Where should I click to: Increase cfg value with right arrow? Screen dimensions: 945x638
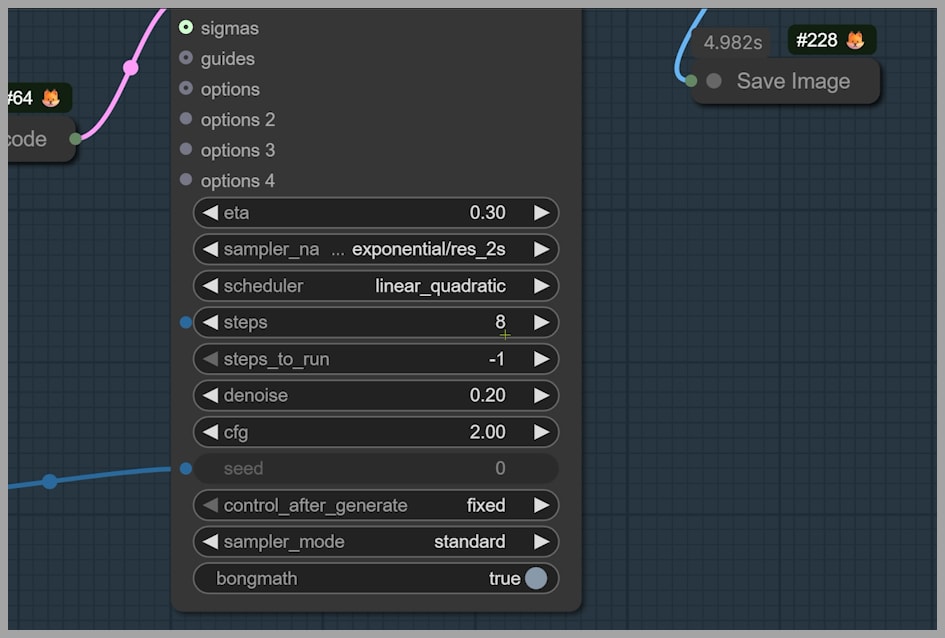click(541, 432)
